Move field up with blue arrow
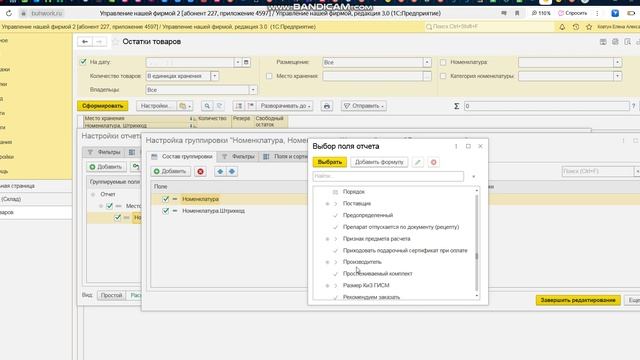Viewport: 640px width, 360px height. point(220,171)
